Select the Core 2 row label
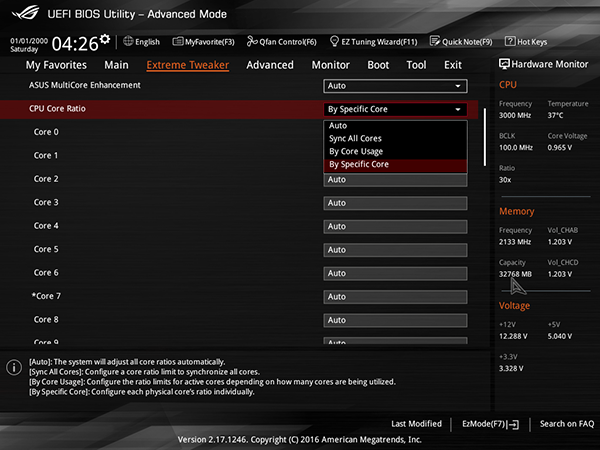 (46, 179)
